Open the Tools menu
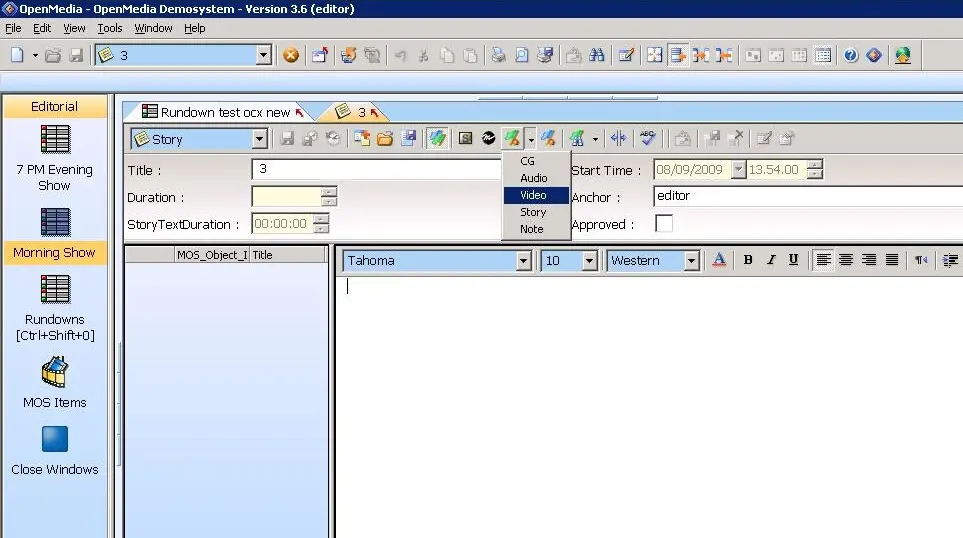Viewport: 963px width, 538px height. 109,28
